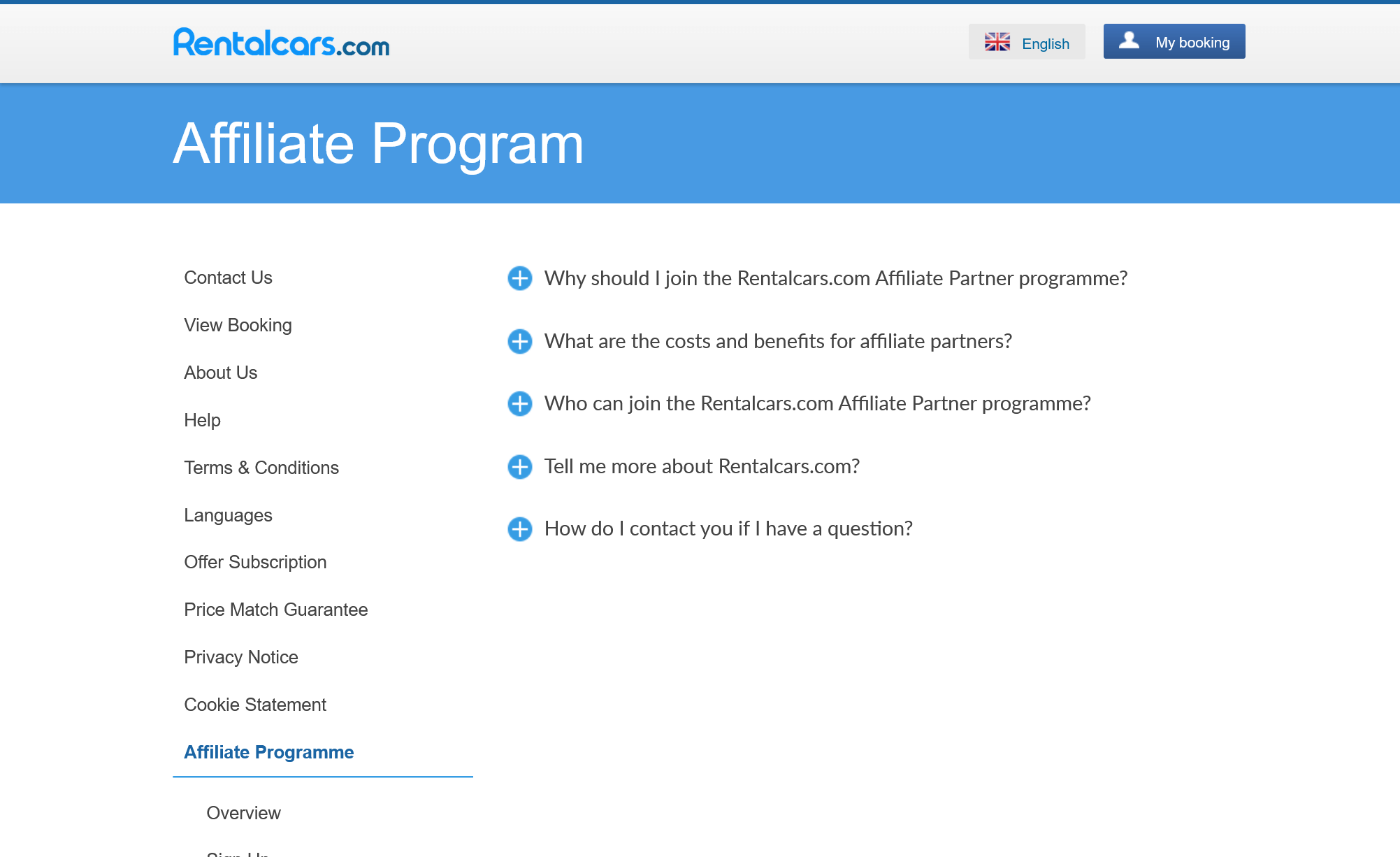Viewport: 1400px width, 857px height.
Task: Click 'Privacy Notice' sidebar link
Action: (x=241, y=657)
